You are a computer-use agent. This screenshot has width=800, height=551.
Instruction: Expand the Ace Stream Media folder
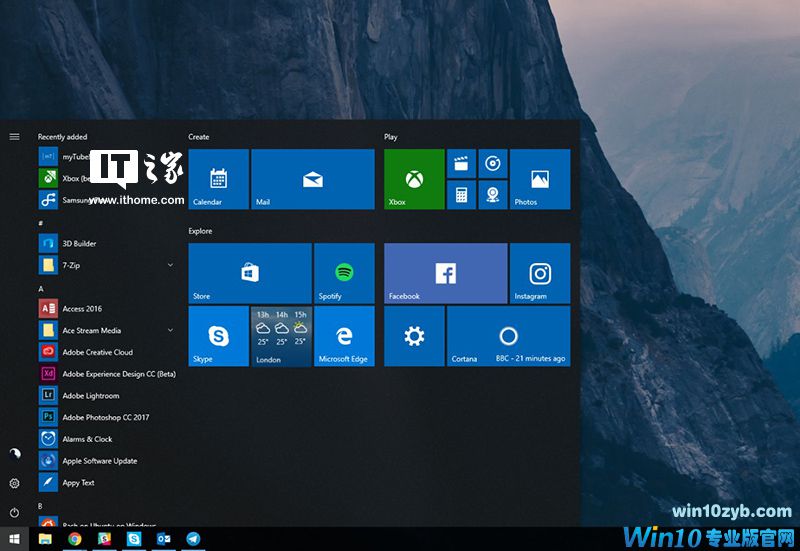pos(170,331)
